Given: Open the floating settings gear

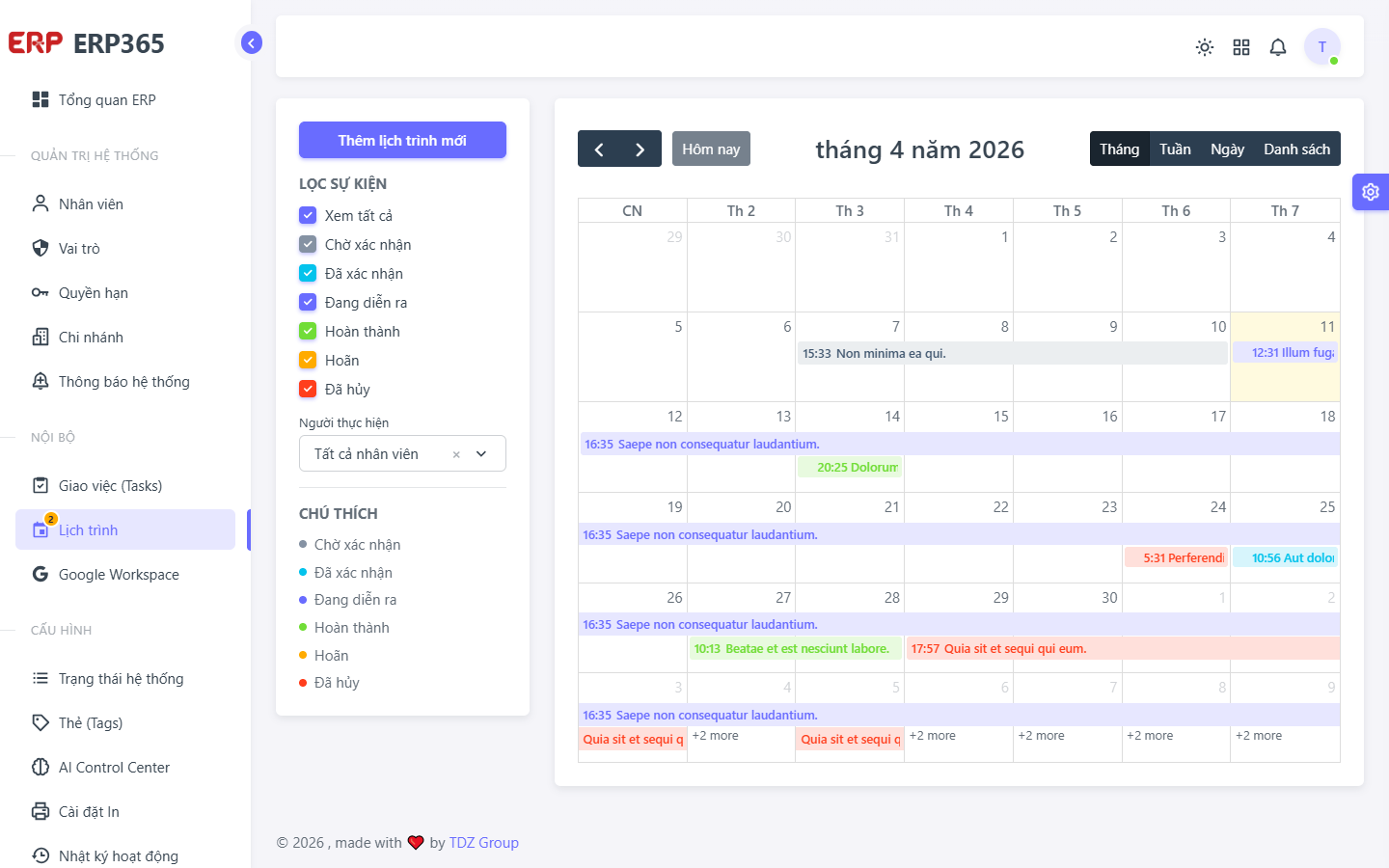Looking at the screenshot, I should [x=1371, y=192].
